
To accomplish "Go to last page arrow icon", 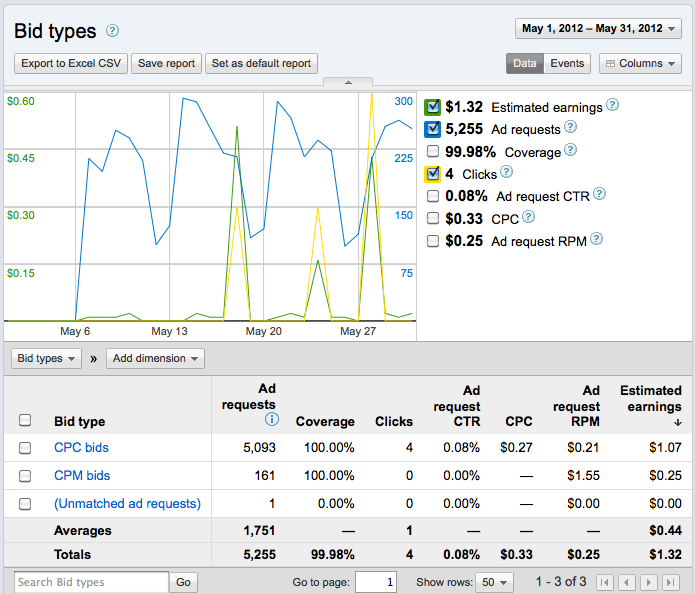I will click(x=671, y=582).
